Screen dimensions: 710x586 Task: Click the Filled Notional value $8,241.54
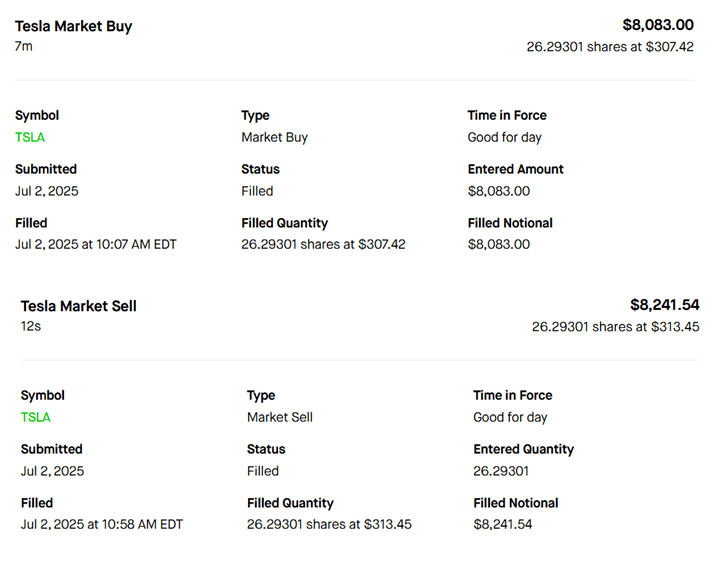(x=503, y=524)
